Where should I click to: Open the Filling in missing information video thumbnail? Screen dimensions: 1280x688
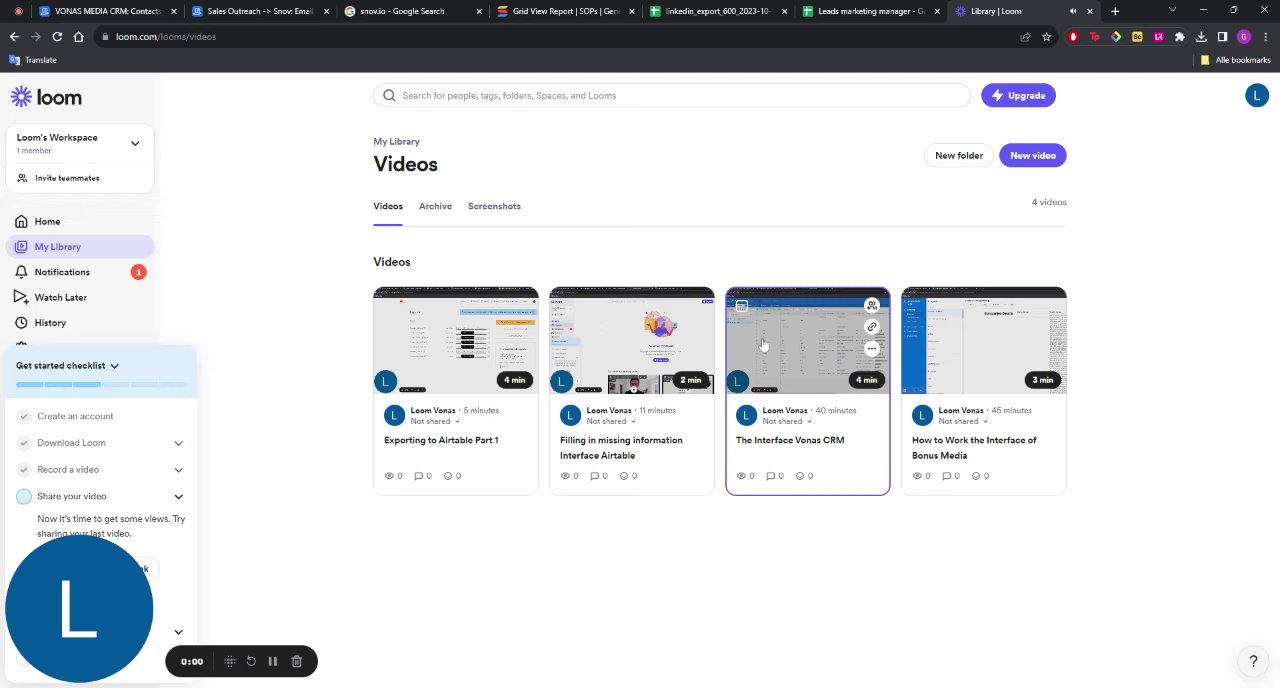coord(632,340)
